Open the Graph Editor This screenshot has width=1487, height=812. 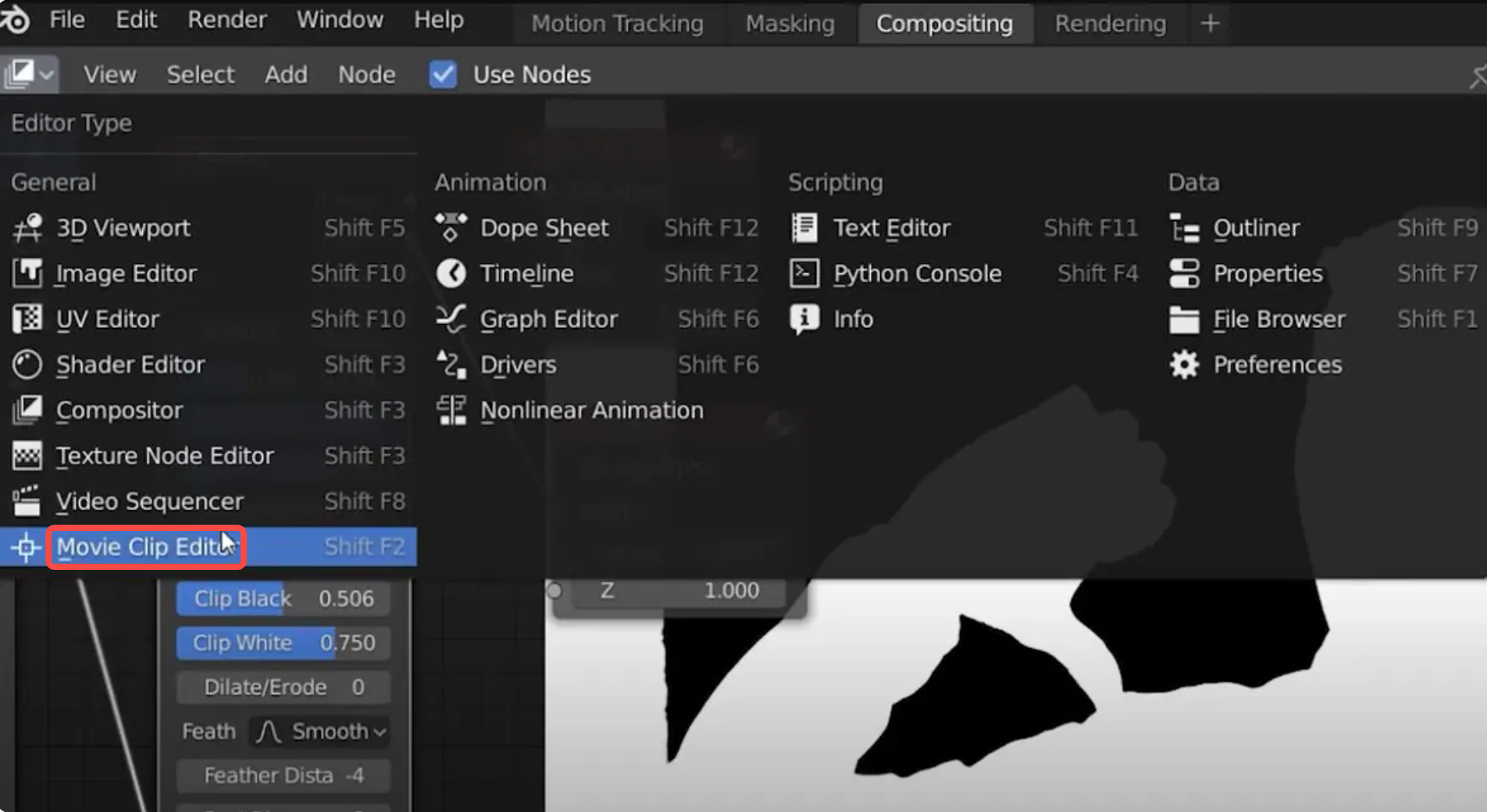pyautogui.click(x=549, y=319)
